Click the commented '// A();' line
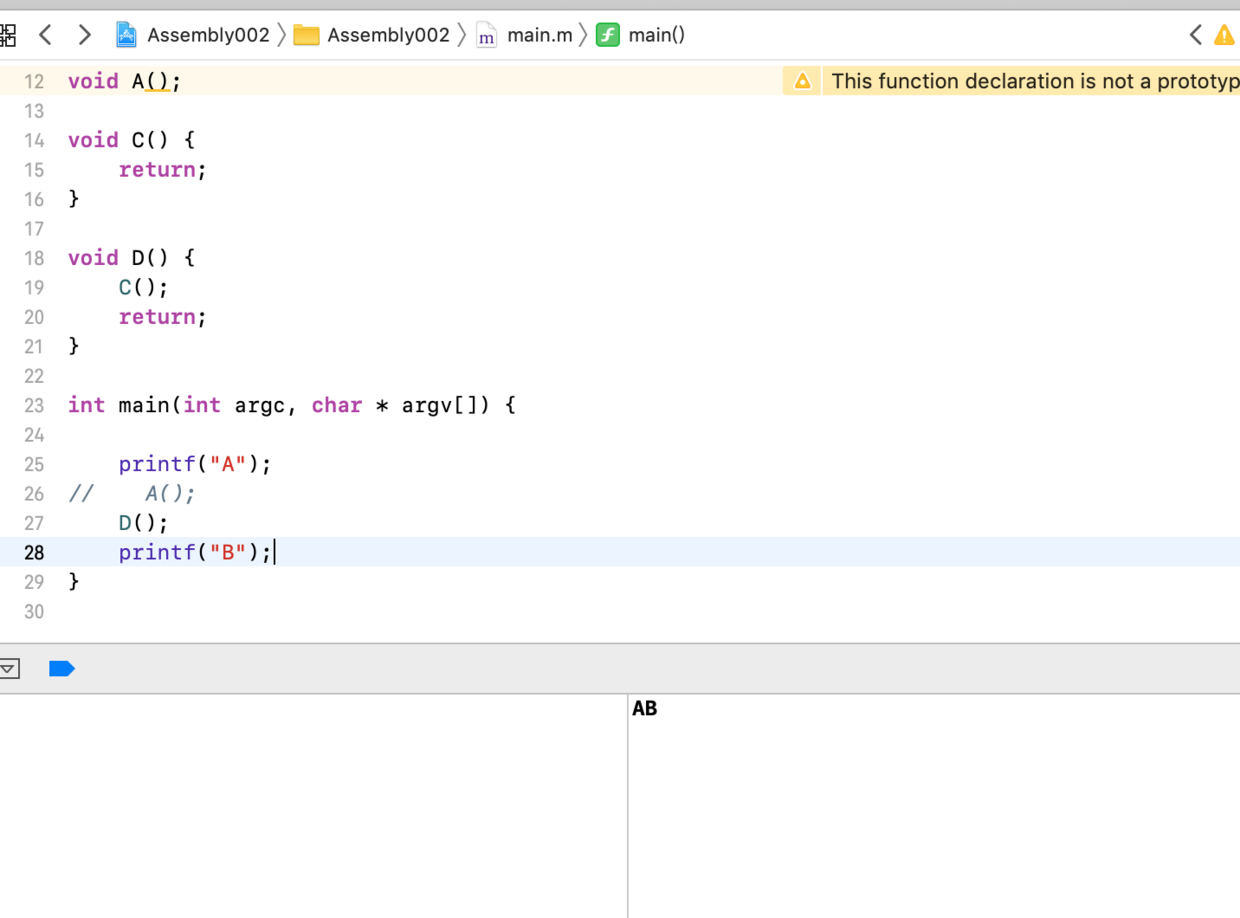1240x918 pixels. (132, 493)
